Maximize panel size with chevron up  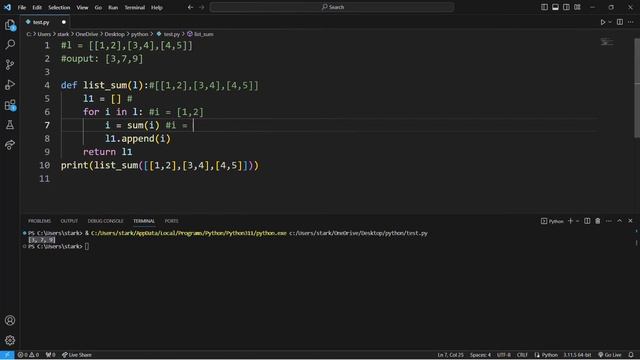point(619,221)
